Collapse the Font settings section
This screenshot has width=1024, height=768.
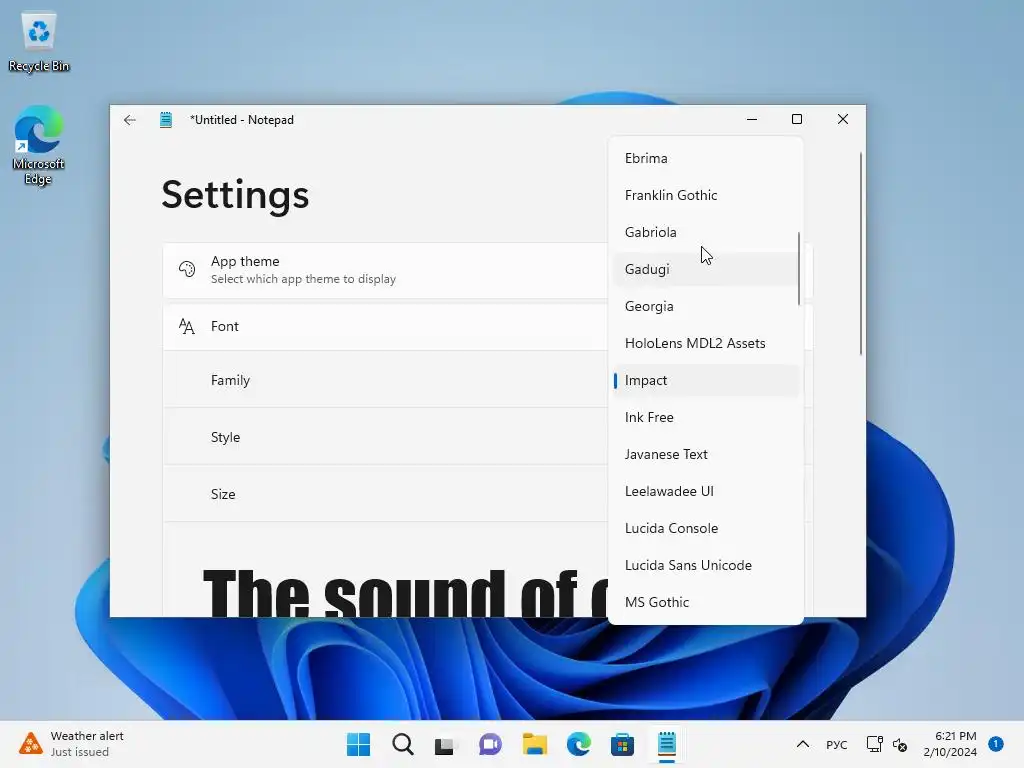click(488, 327)
